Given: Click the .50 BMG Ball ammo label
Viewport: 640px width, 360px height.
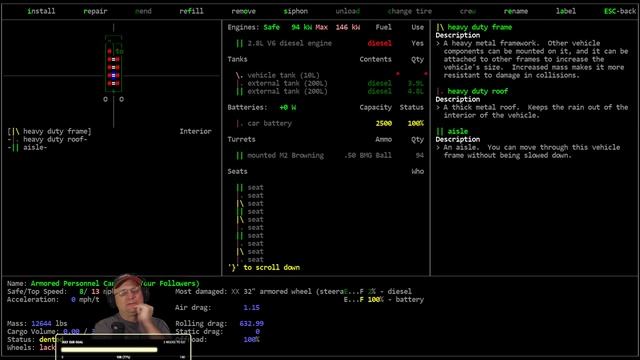Looking at the screenshot, I should [x=368, y=155].
